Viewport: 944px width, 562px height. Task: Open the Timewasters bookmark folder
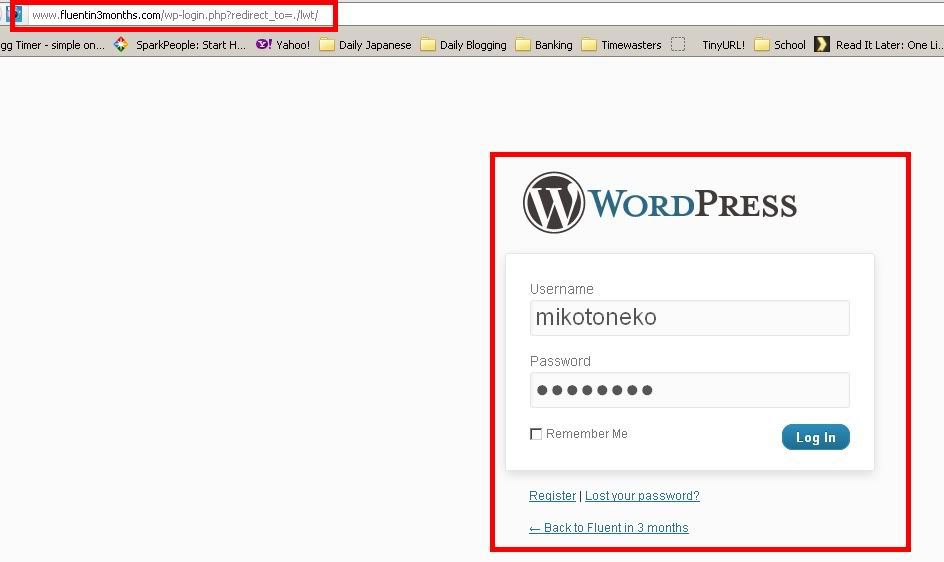621,45
